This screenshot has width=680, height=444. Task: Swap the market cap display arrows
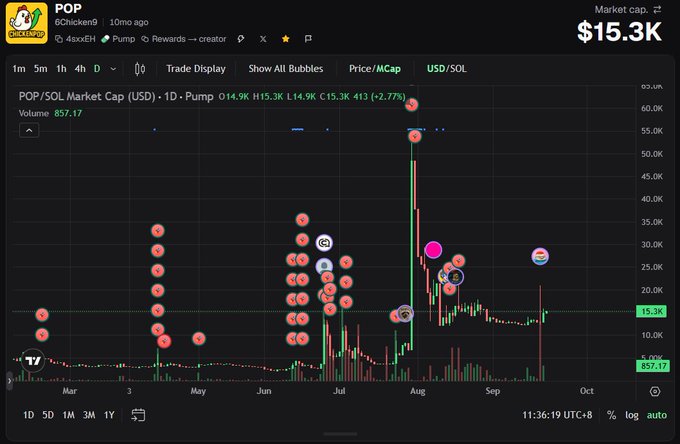(x=657, y=10)
